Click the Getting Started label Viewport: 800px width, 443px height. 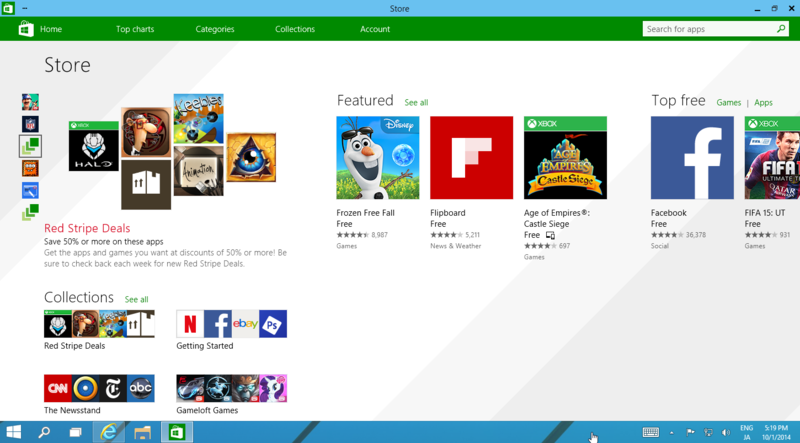pyautogui.click(x=205, y=346)
